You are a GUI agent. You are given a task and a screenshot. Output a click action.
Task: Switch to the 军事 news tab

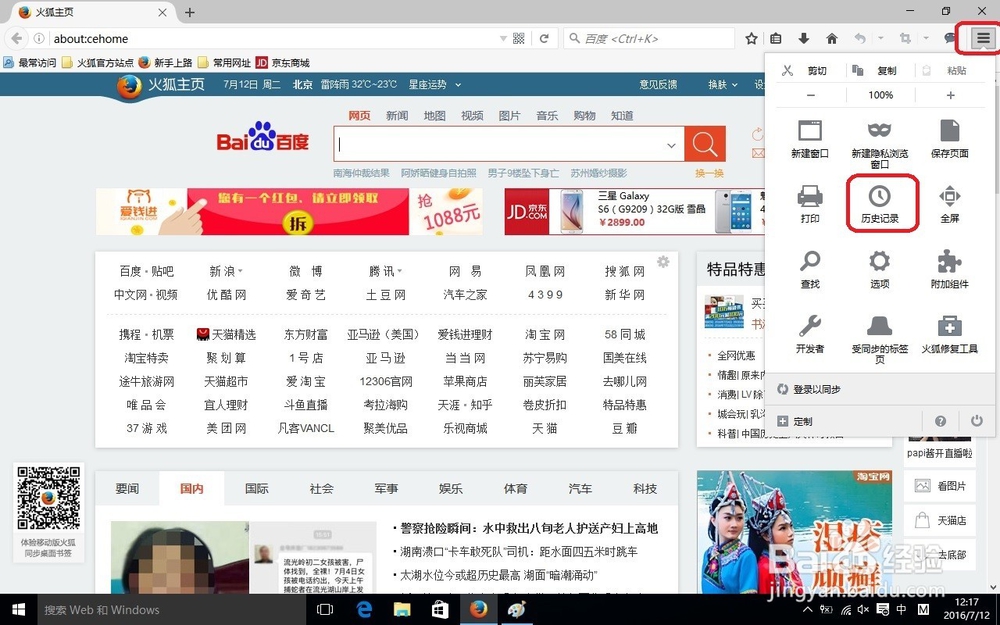[x=386, y=489]
